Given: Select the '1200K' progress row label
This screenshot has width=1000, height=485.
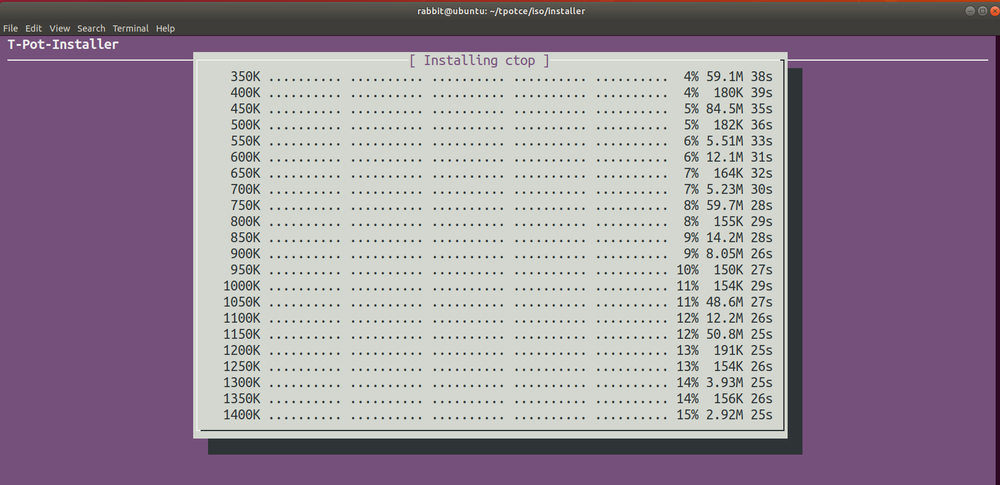Looking at the screenshot, I should 242,350.
